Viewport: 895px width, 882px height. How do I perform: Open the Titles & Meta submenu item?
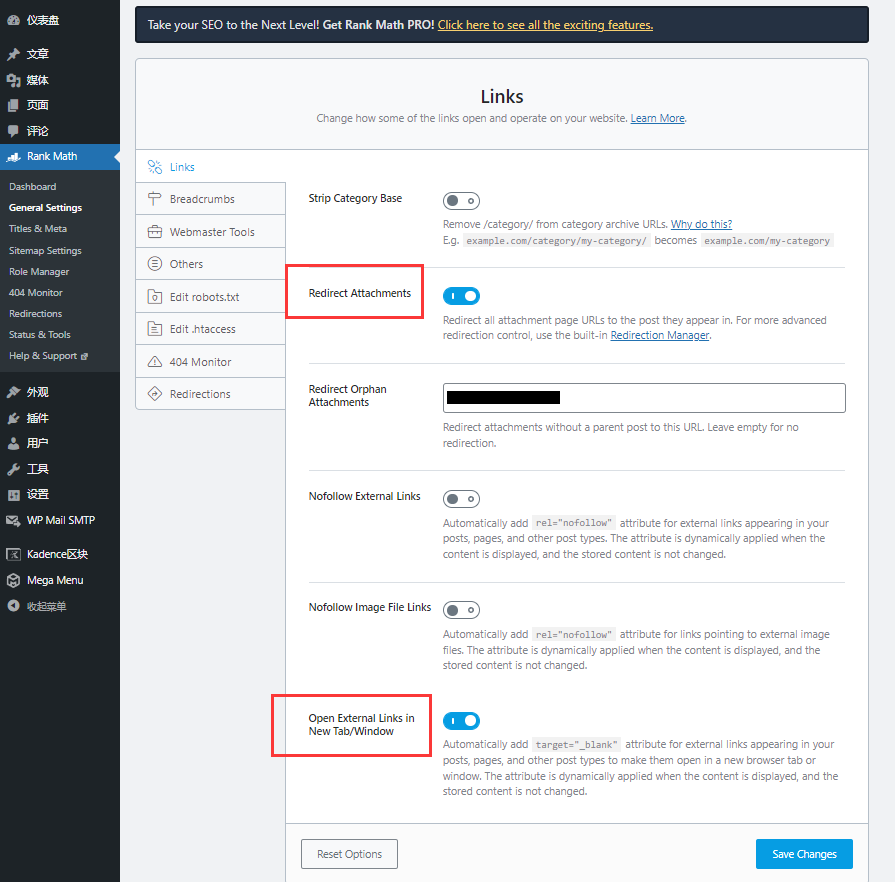(x=38, y=228)
